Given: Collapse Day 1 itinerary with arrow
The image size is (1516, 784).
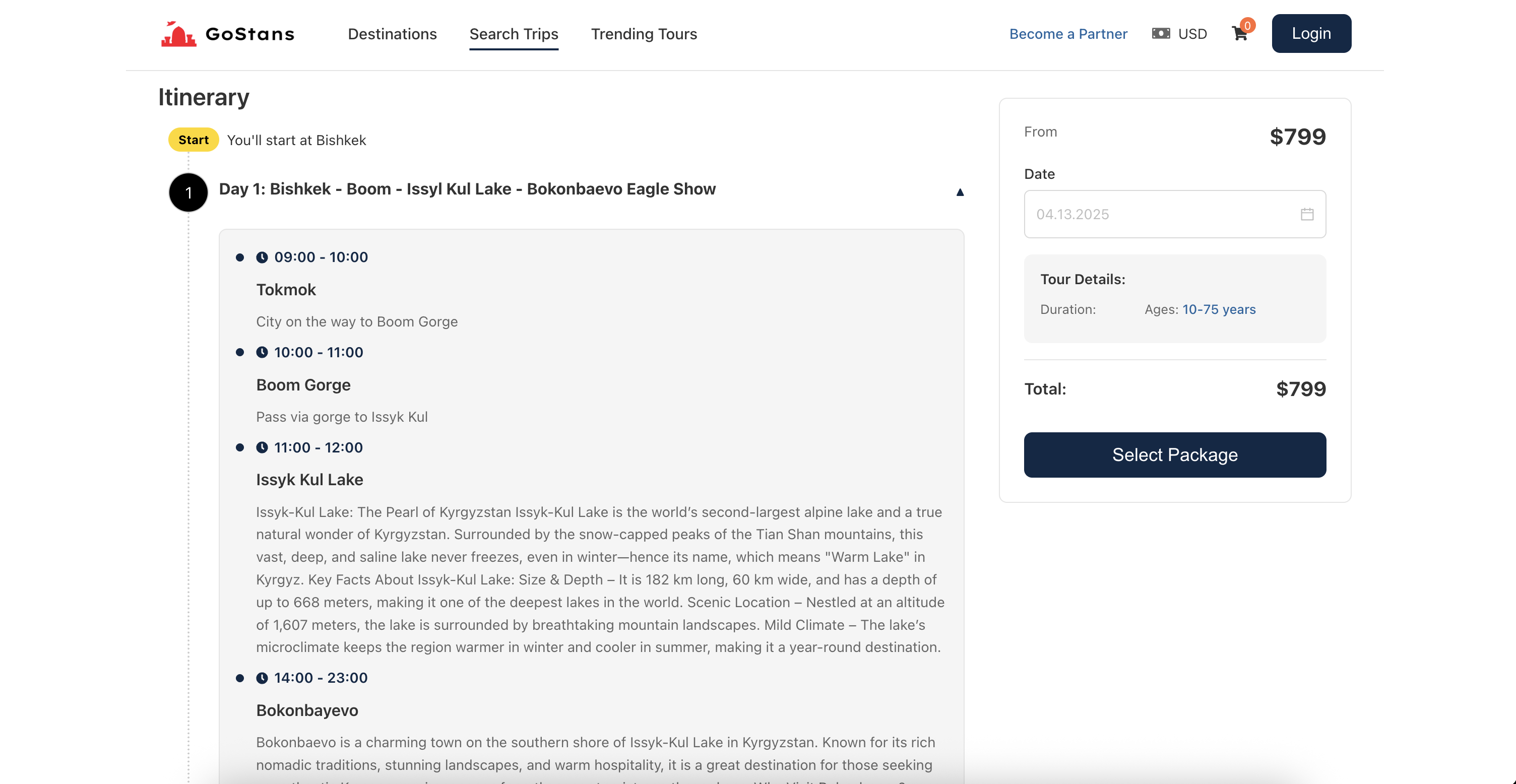Looking at the screenshot, I should [x=960, y=192].
